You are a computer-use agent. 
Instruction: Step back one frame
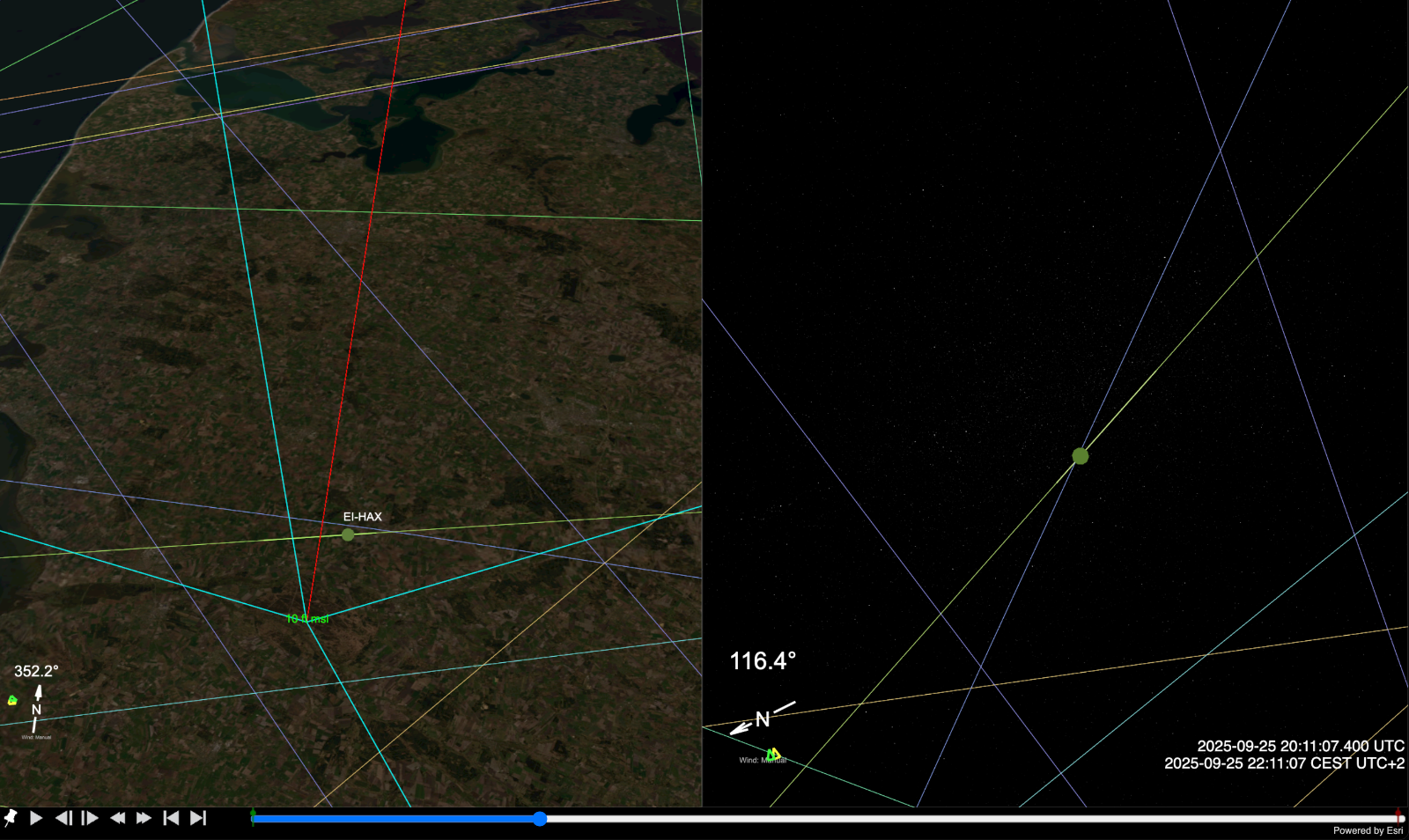63,818
